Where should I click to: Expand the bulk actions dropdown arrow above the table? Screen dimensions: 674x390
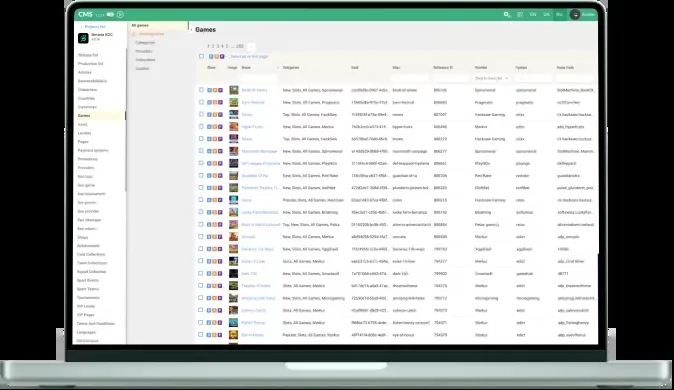pyautogui.click(x=227, y=56)
